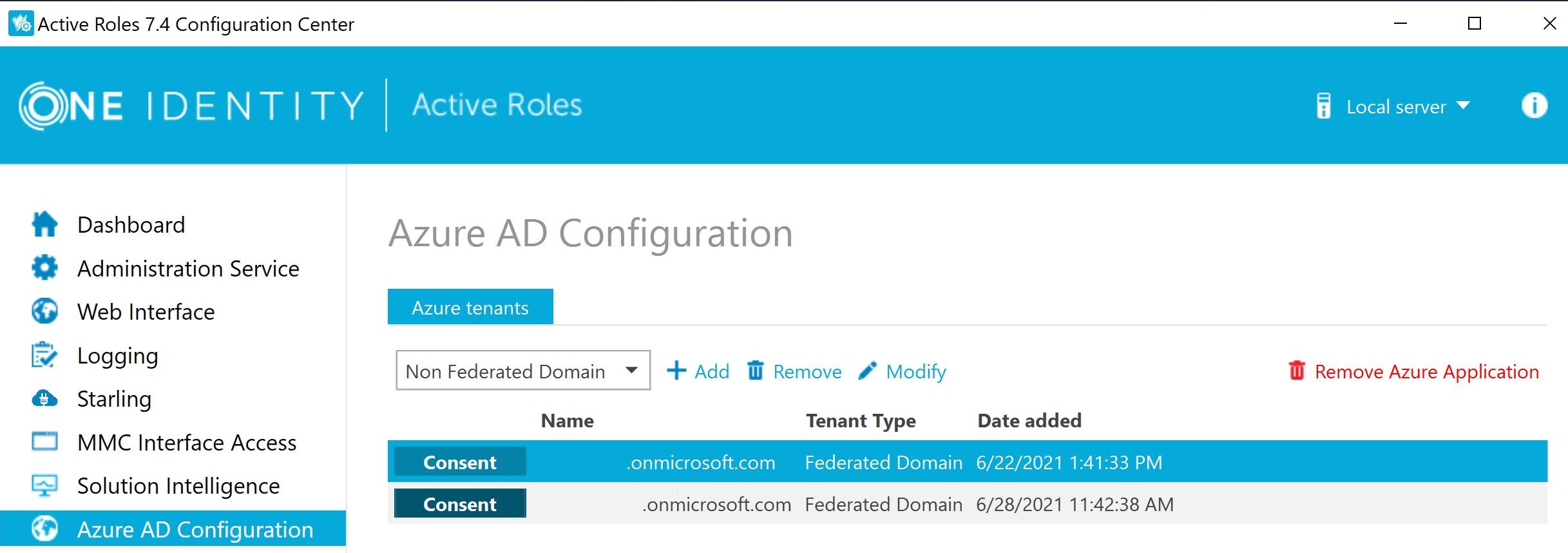Open the Local server dropdown
The image size is (1568, 553).
click(1395, 106)
